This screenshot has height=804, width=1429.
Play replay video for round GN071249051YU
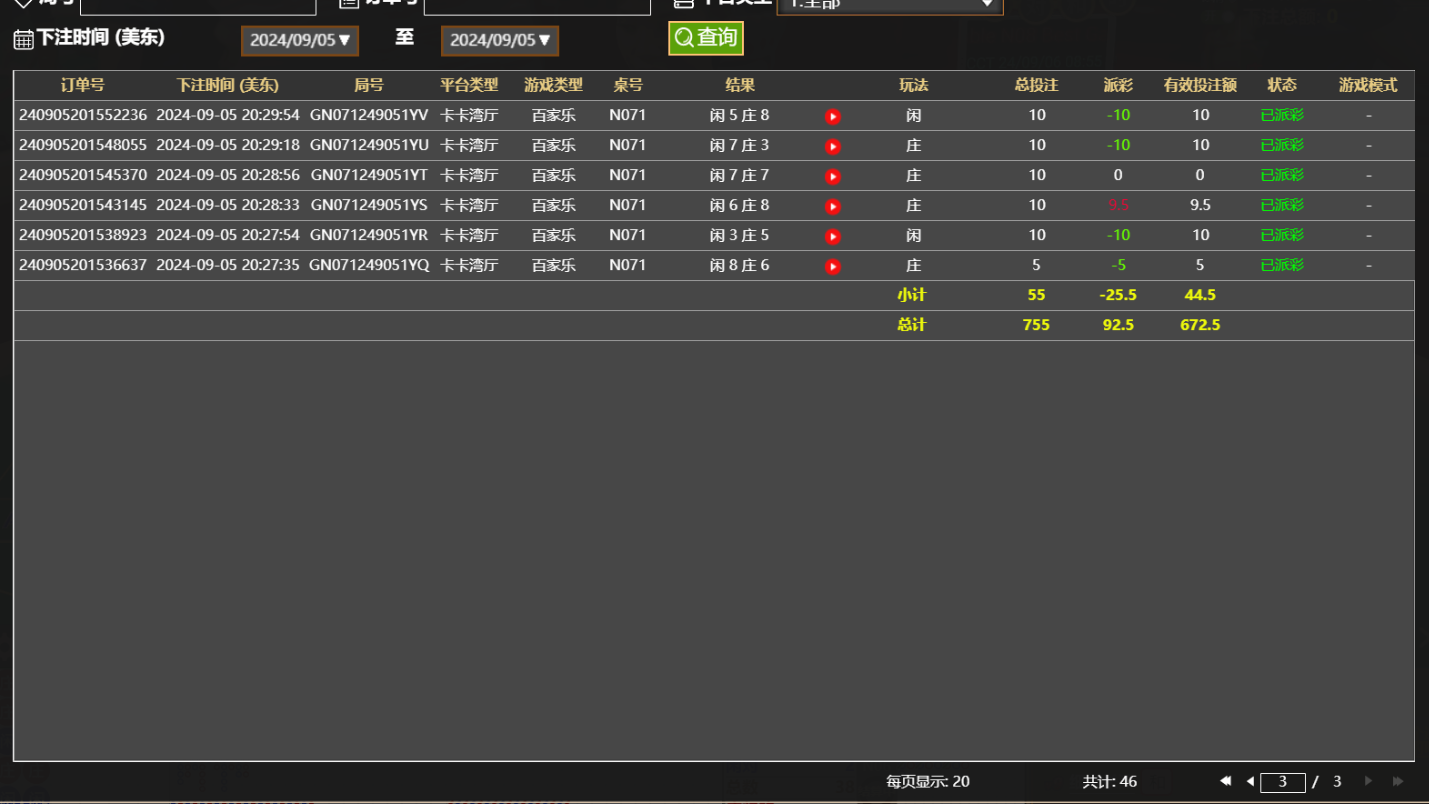(x=832, y=146)
